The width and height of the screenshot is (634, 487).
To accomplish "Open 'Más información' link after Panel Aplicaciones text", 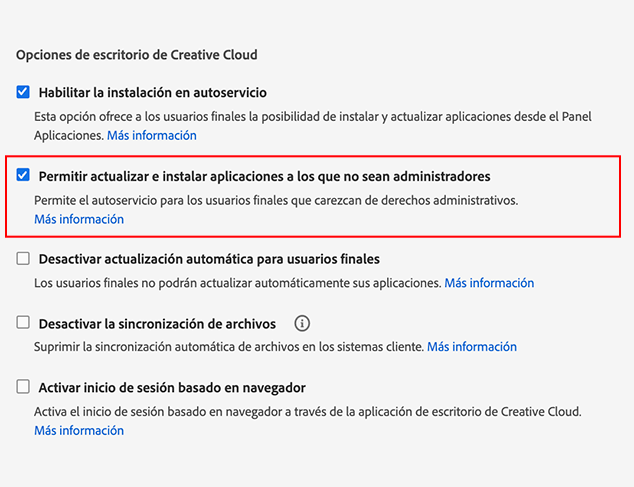I will coord(152,135).
